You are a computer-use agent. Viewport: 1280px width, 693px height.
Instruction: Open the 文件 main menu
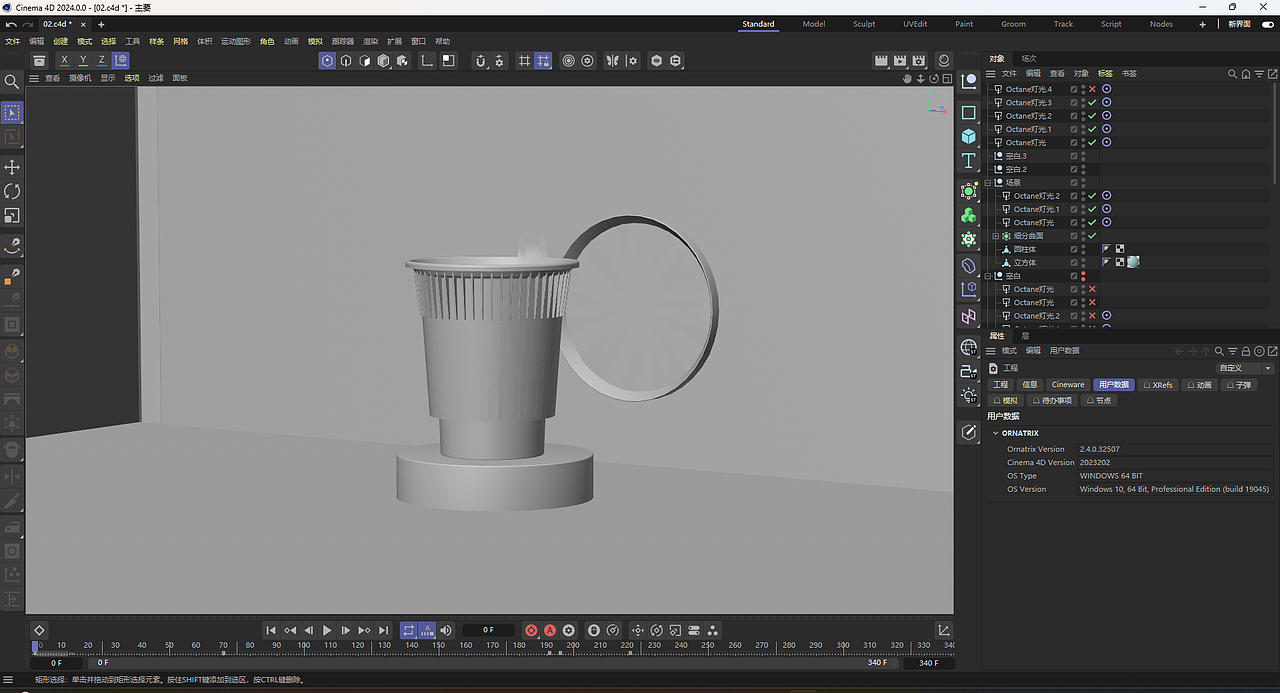(12, 41)
